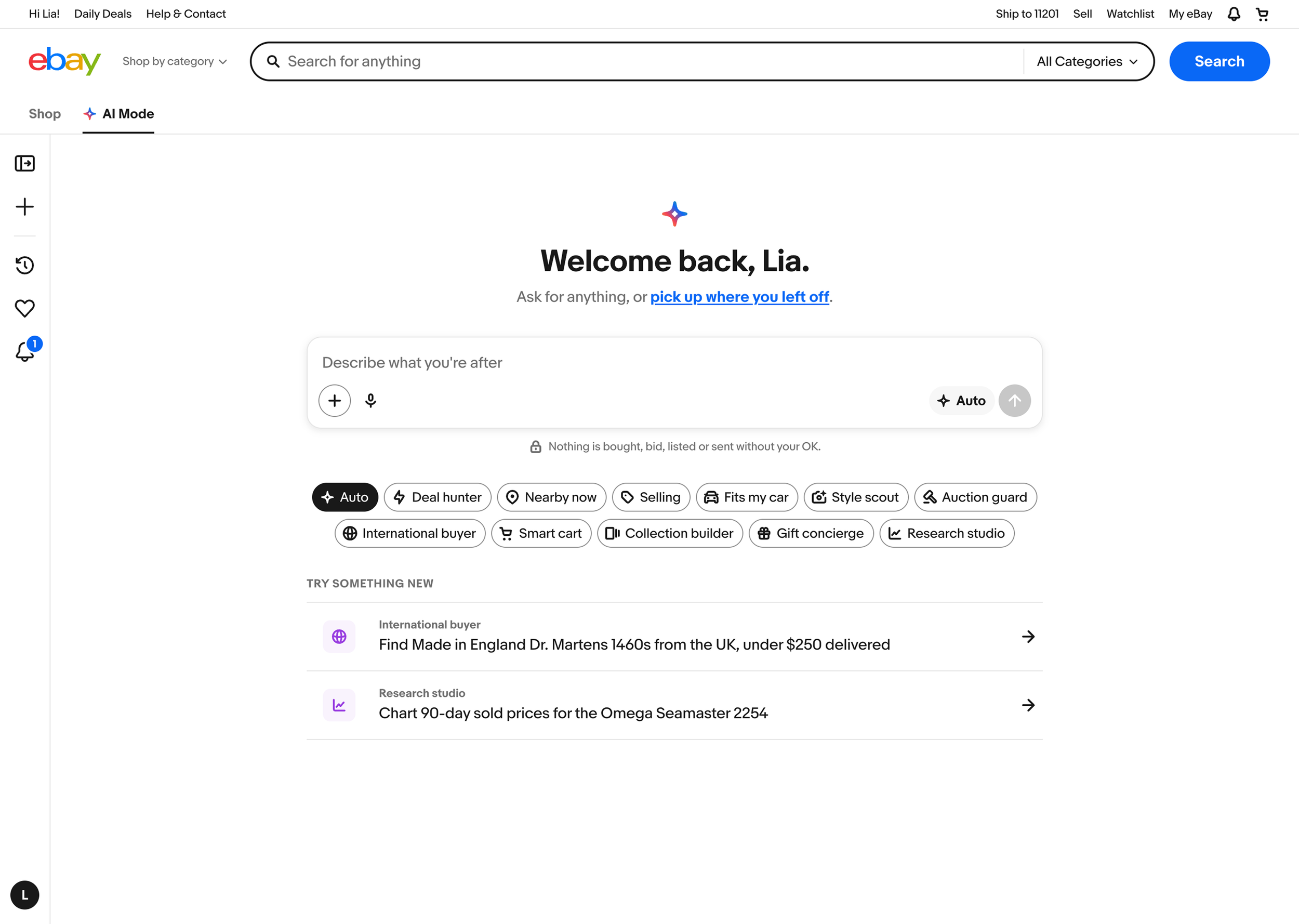Switch to the Shop tab
The width and height of the screenshot is (1299, 924).
tap(44, 114)
